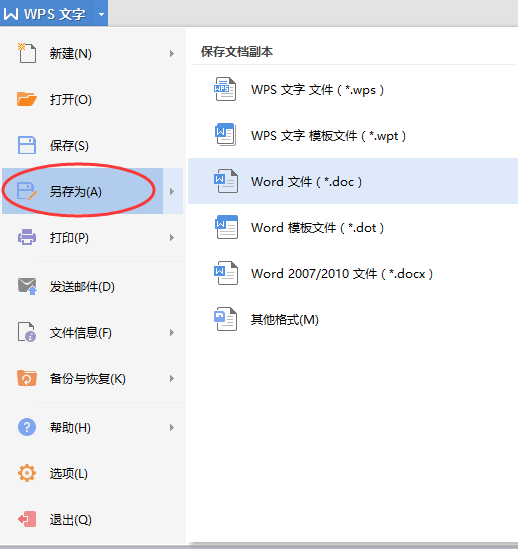Open 帮助(H) menu entry
518x549 pixels.
[x=92, y=427]
